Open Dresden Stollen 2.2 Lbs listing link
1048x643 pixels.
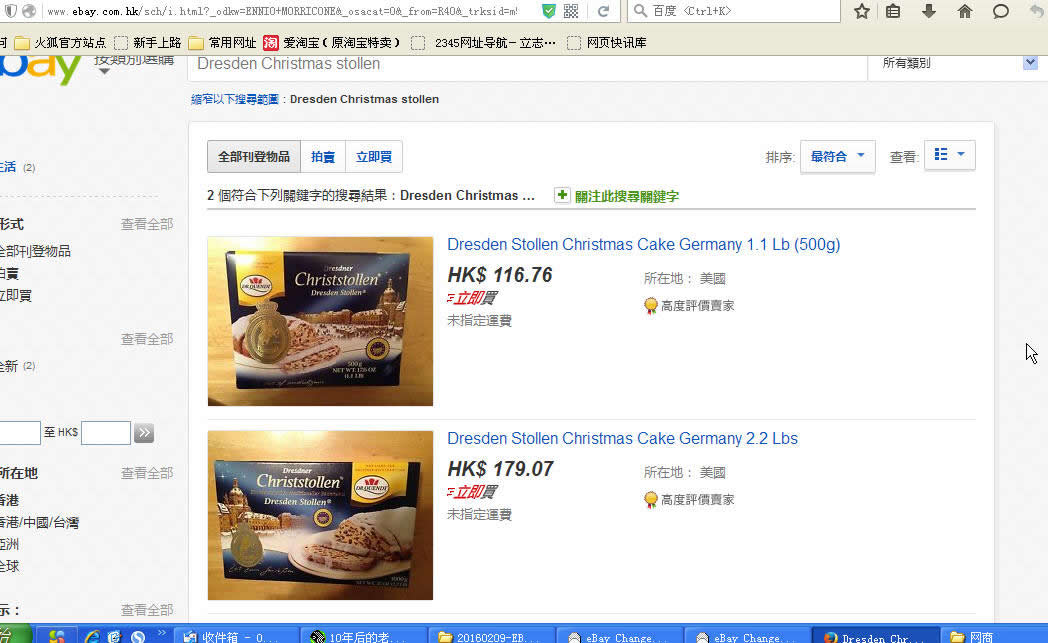[622, 438]
